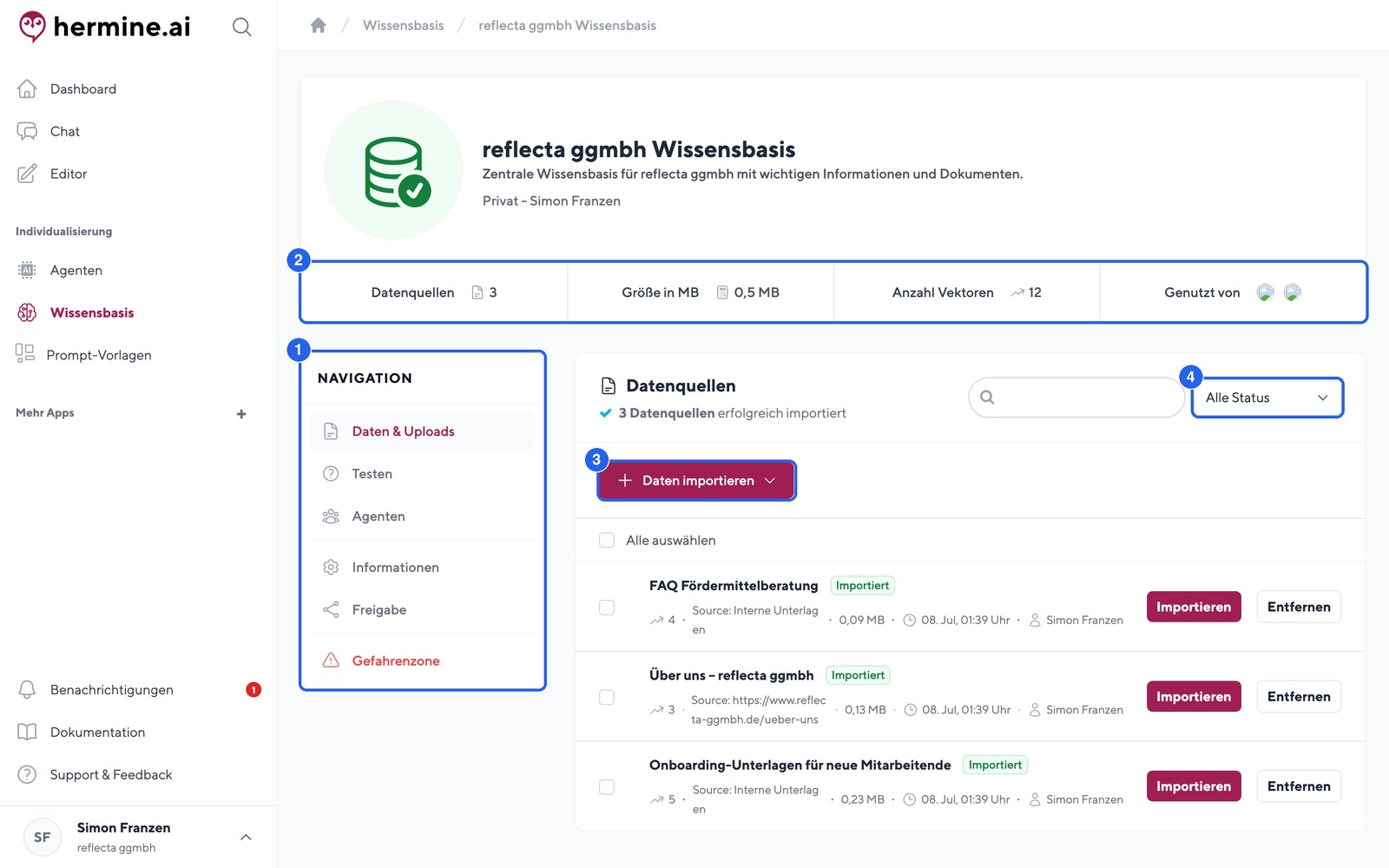Click the Dokumentation book icon
The width and height of the screenshot is (1389, 868).
27,732
